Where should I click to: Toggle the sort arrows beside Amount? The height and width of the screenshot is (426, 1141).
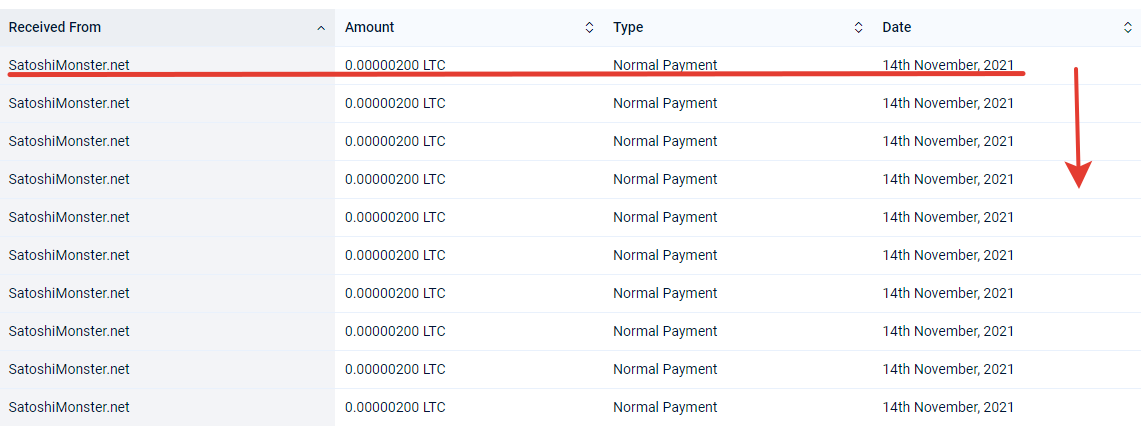click(x=589, y=28)
